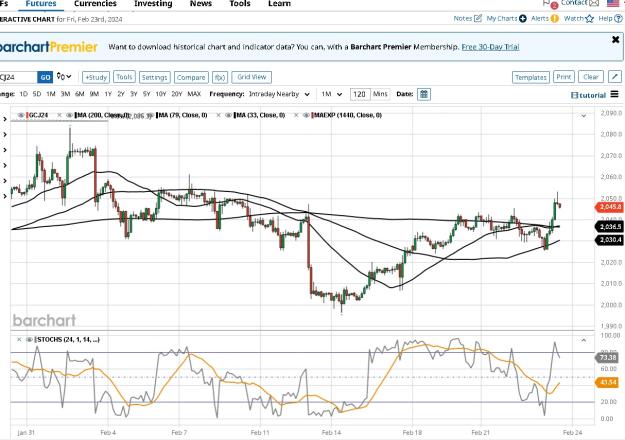Click the pencil draw icon beside Clear
Screen dimensions: 625x440
615,77
